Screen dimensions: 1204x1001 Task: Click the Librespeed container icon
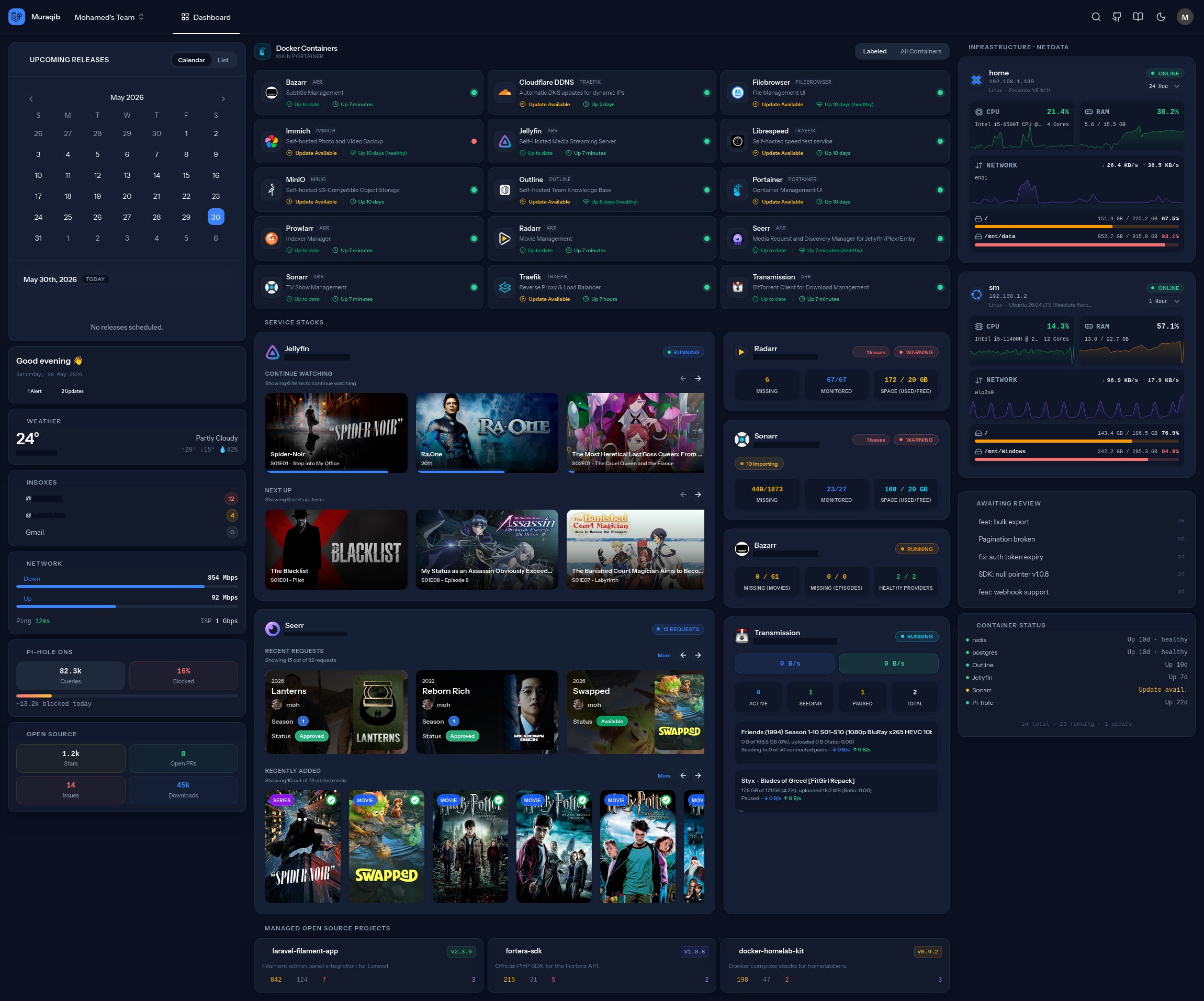pyautogui.click(x=738, y=141)
